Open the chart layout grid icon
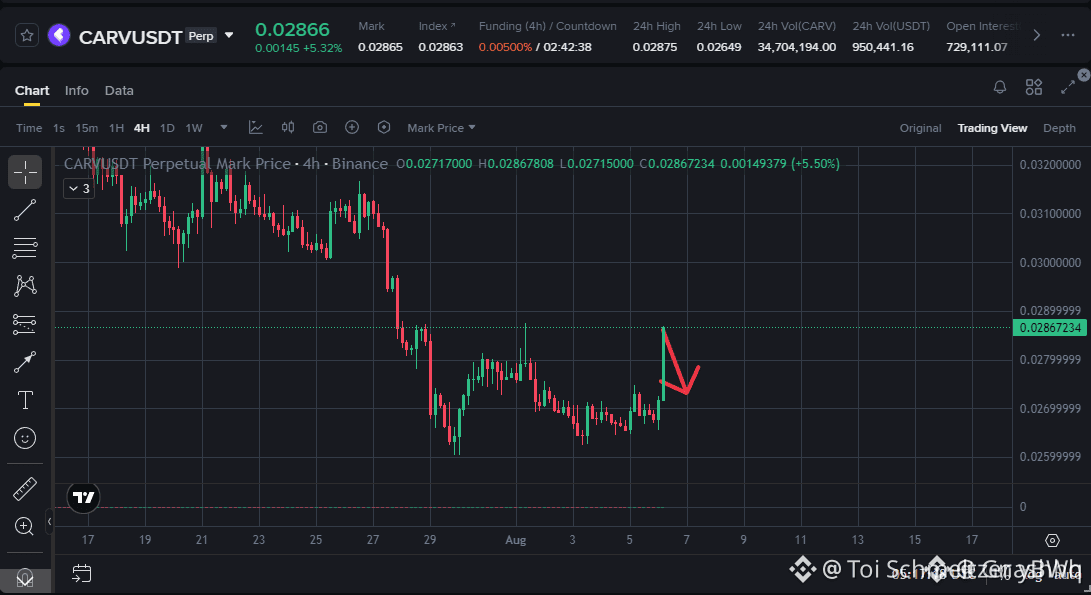1091x595 pixels. pyautogui.click(x=1034, y=87)
